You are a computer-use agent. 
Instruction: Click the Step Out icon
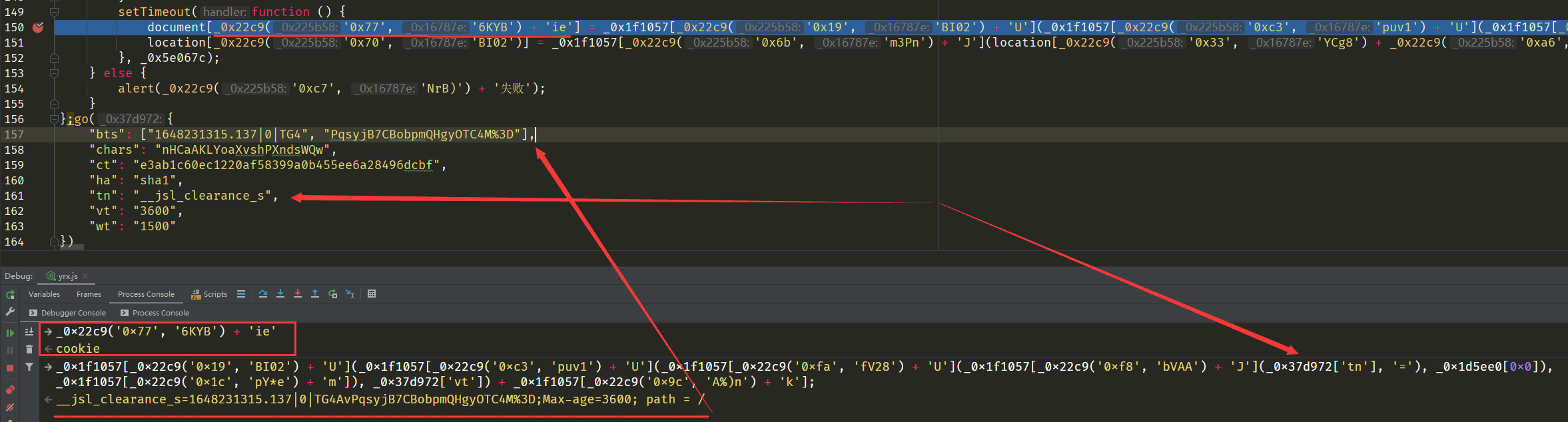coord(315,294)
